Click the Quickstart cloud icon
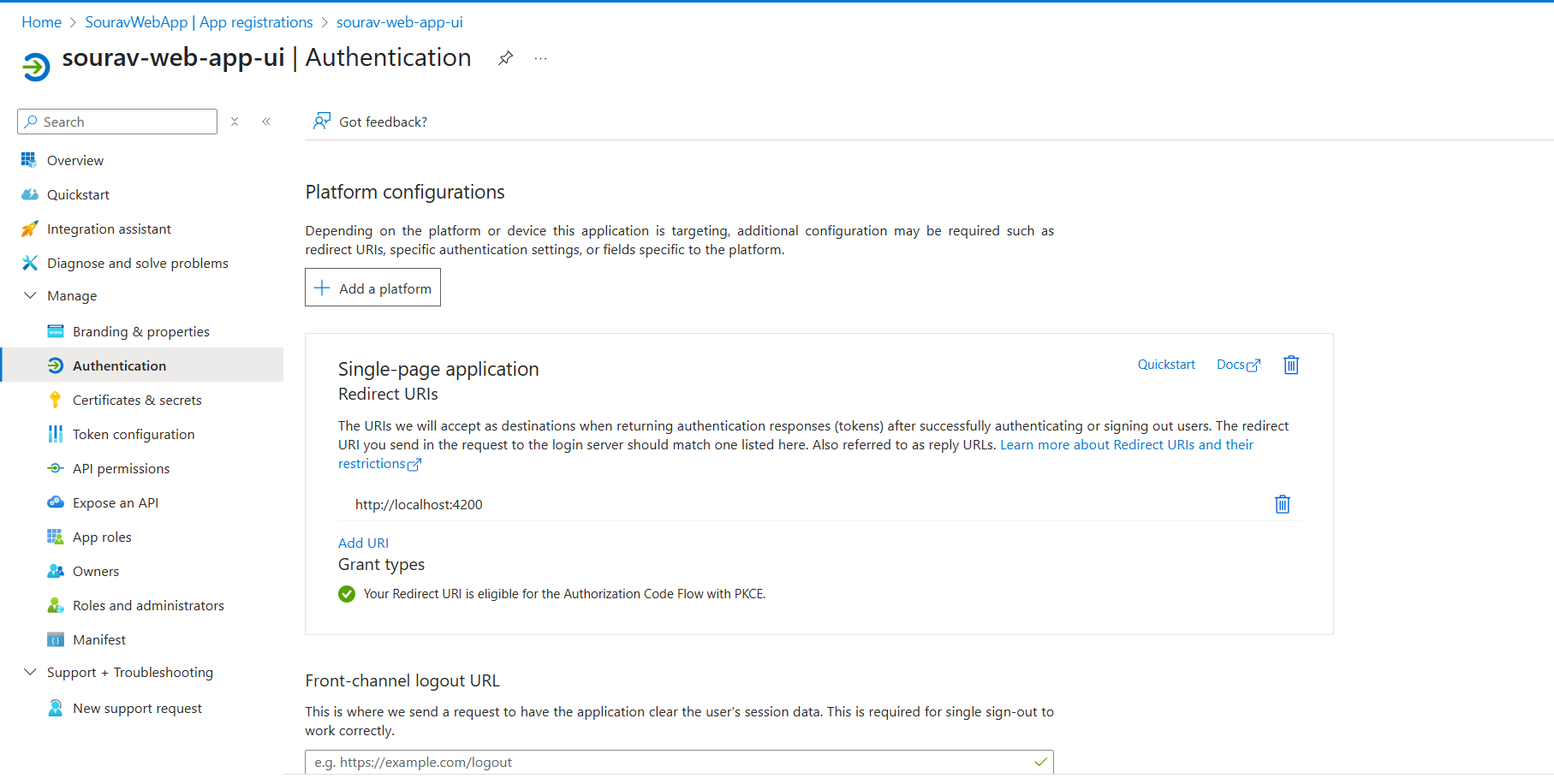Viewport: 1554px width, 784px height. [x=29, y=194]
